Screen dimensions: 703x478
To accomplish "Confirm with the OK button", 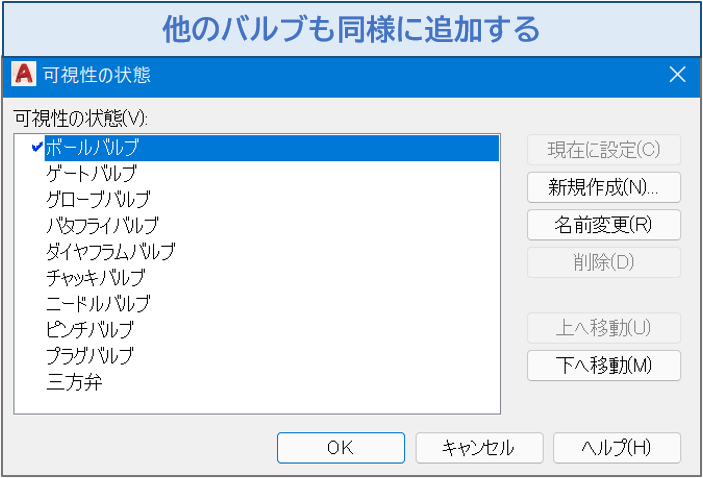I will [x=341, y=448].
